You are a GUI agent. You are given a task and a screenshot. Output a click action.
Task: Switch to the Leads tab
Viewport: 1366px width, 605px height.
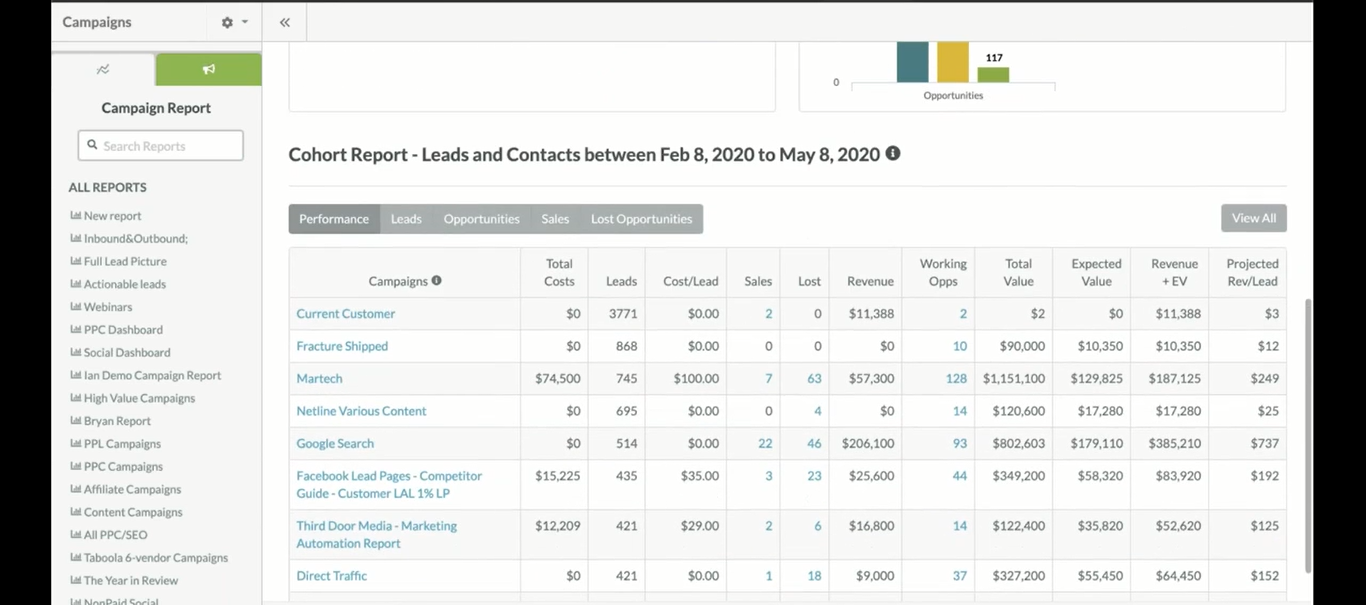406,219
